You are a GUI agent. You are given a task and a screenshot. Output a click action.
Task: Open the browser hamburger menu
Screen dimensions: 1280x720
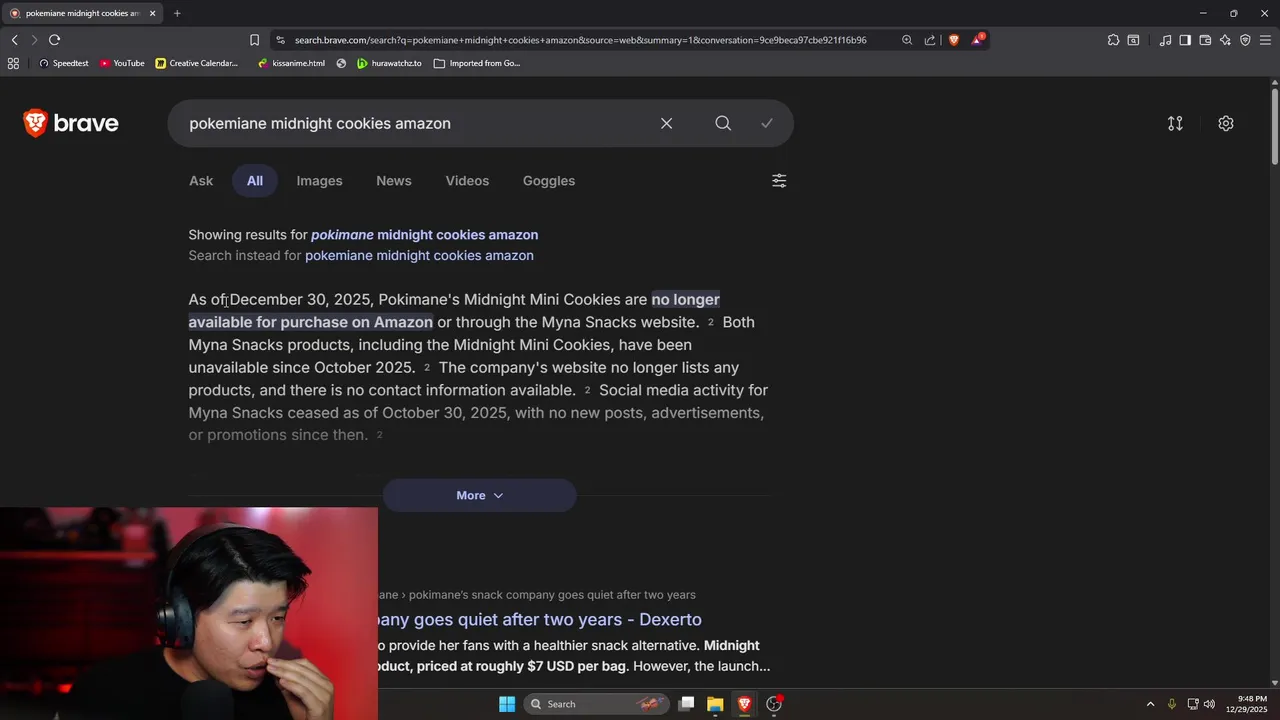[1265, 40]
